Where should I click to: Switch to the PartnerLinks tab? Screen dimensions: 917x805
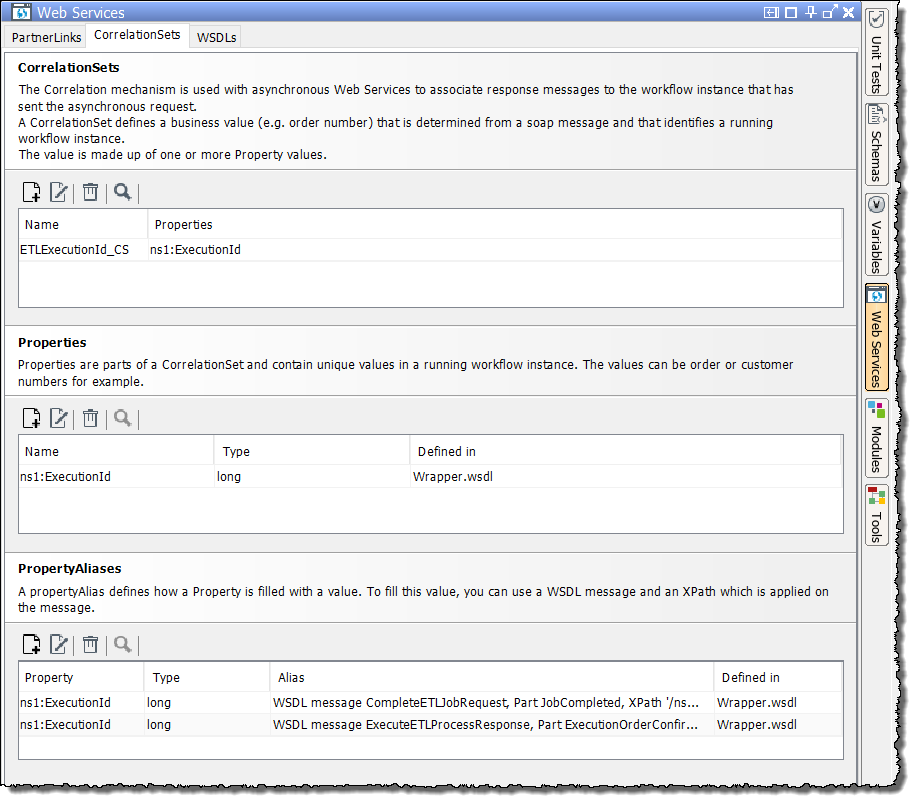[x=46, y=37]
